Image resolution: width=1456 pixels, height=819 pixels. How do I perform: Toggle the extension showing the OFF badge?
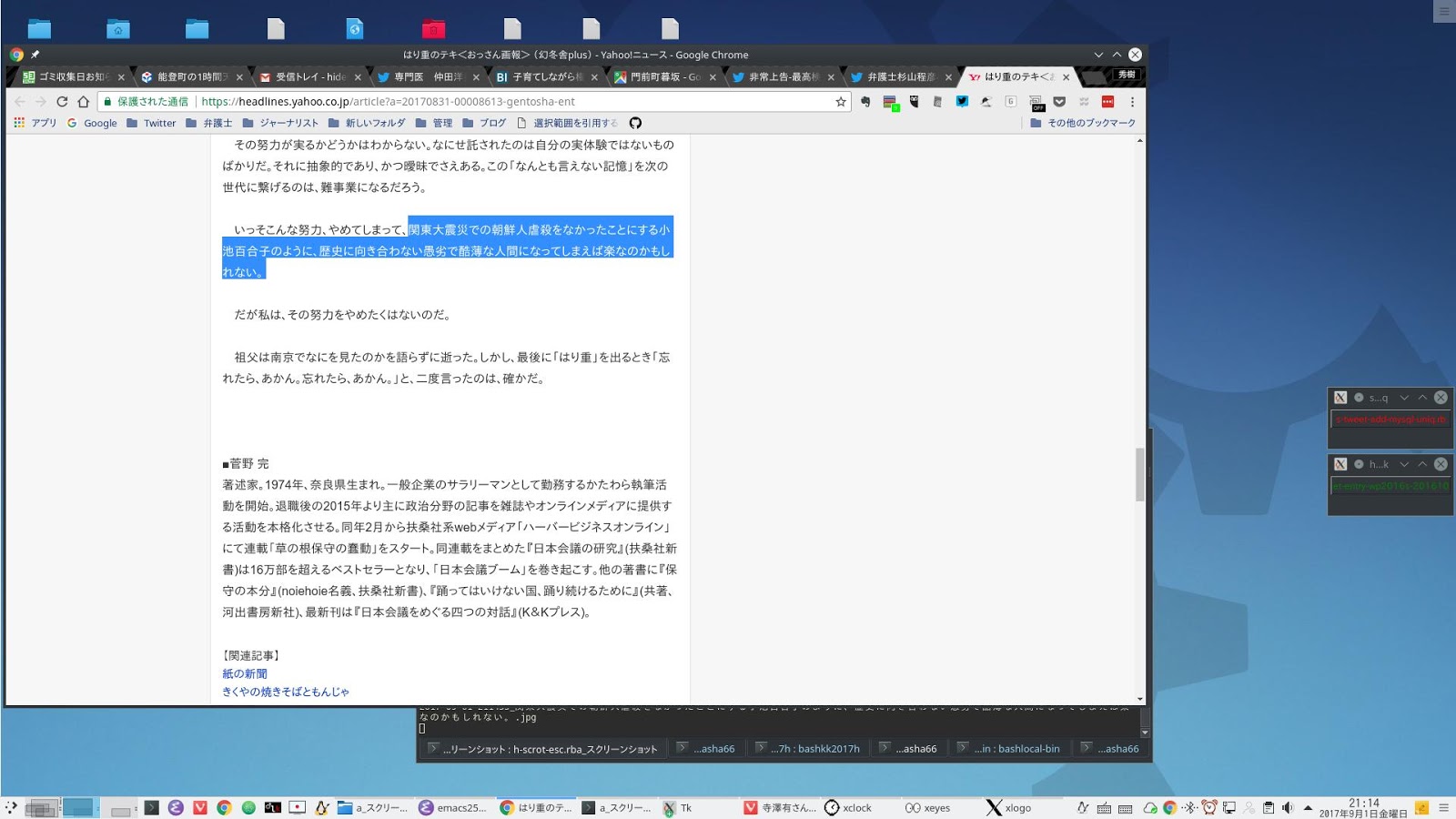pyautogui.click(x=1036, y=103)
